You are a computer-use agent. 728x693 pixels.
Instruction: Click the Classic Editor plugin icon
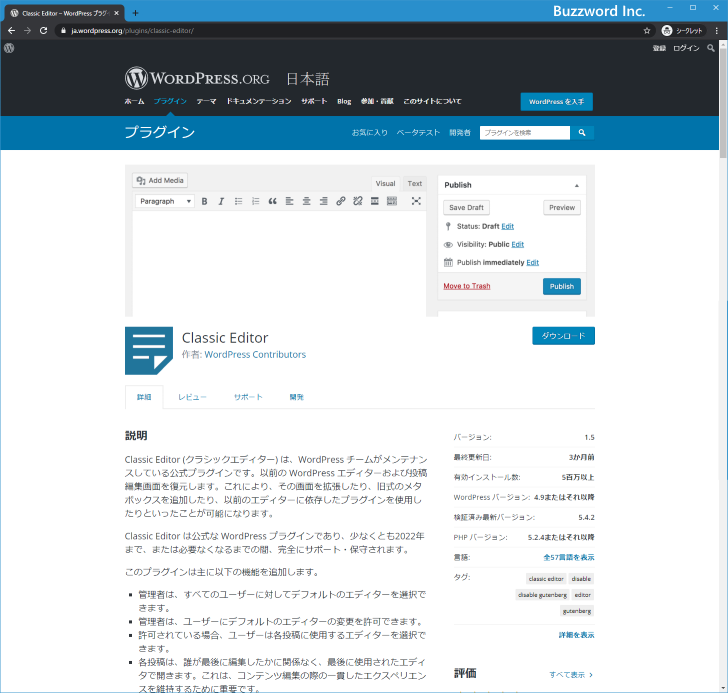149,350
